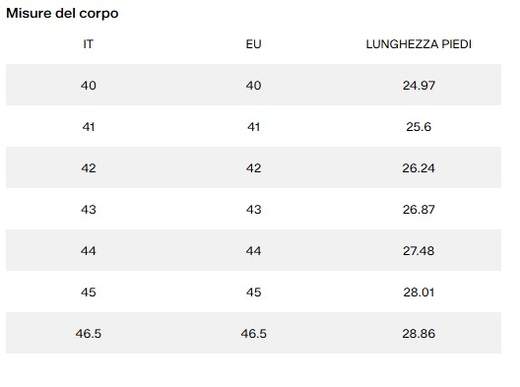The height and width of the screenshot is (387, 520).
Task: Click the 25.6 foot length cell
Action: pos(419,127)
